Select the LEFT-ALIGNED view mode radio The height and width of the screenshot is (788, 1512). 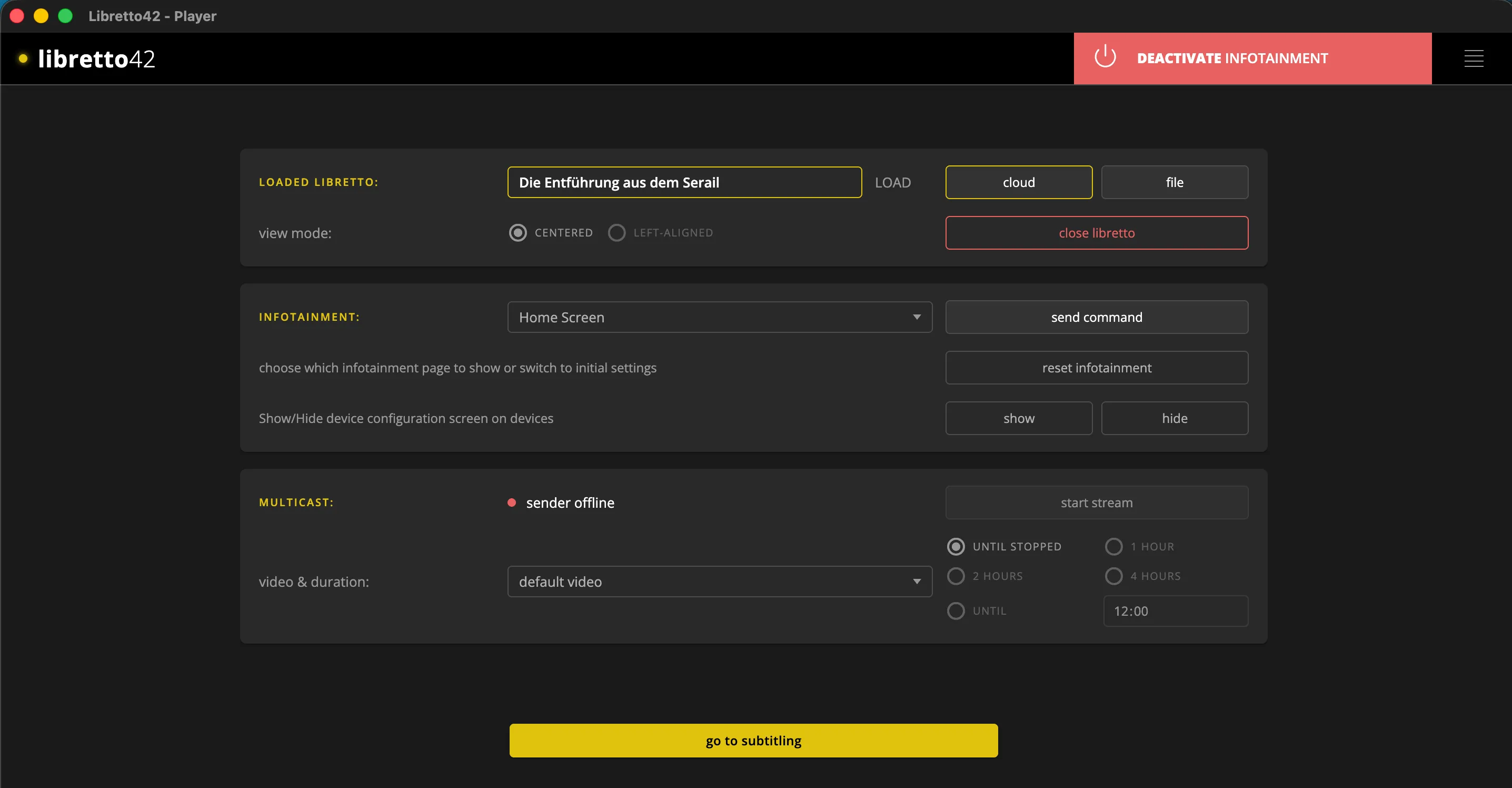coord(616,232)
